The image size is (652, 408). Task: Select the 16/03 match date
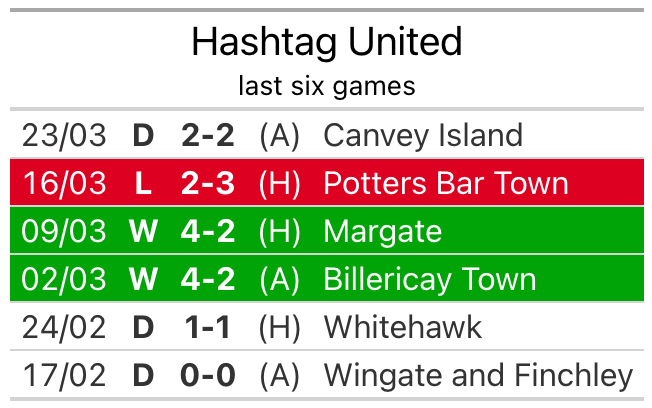pyautogui.click(x=64, y=183)
